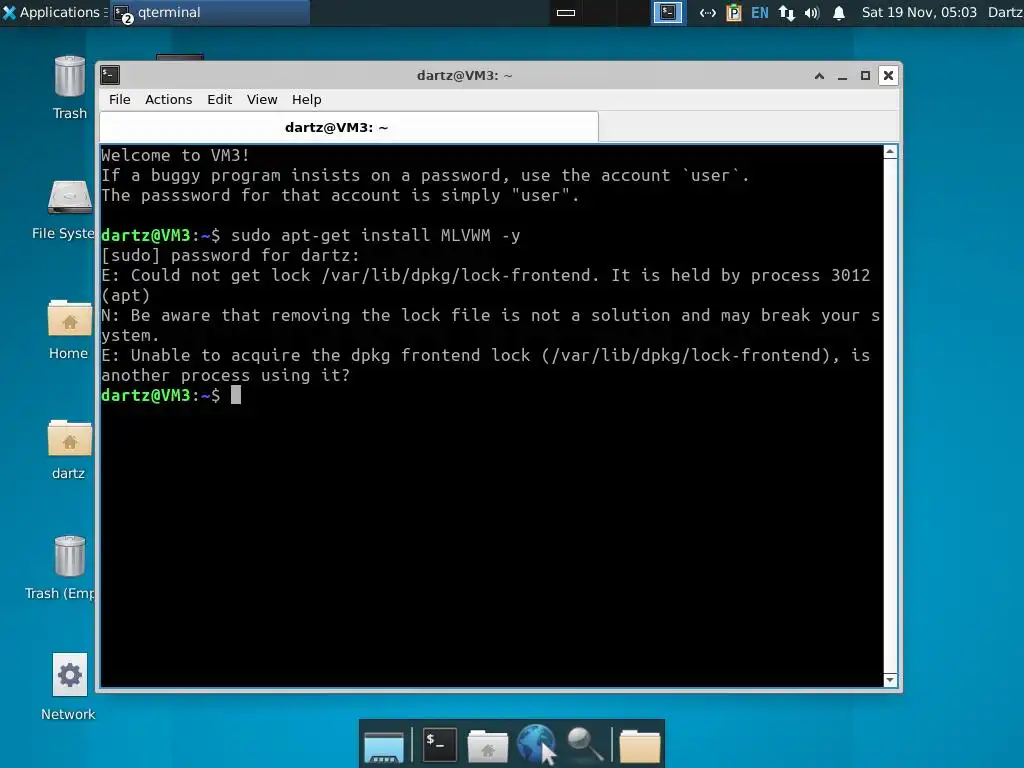This screenshot has height=768, width=1024.
Task: Shade the window with the up-arrow button
Action: (819, 76)
